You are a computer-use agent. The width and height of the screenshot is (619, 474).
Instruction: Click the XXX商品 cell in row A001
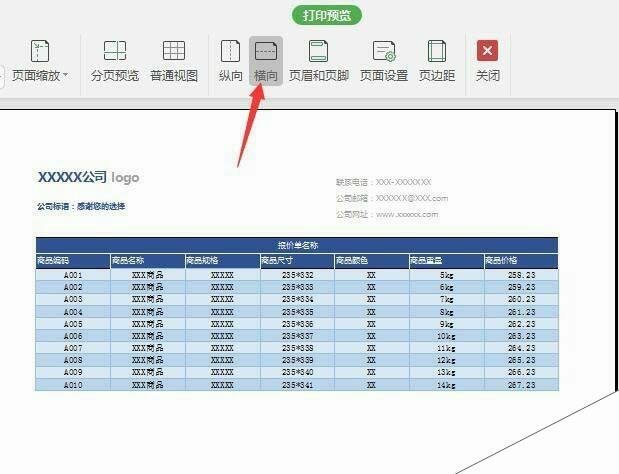point(148,275)
